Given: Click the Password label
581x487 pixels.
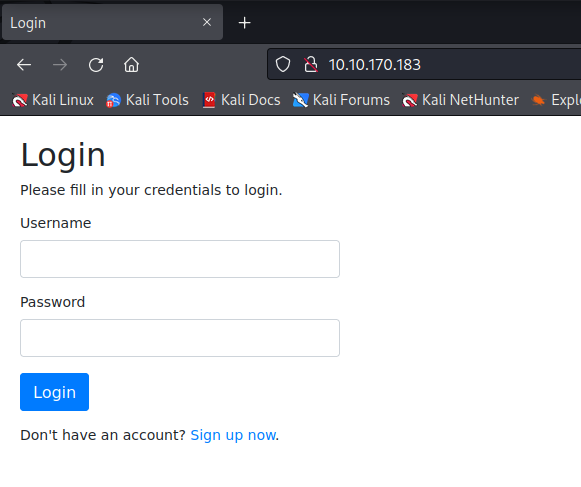Looking at the screenshot, I should [53, 302].
